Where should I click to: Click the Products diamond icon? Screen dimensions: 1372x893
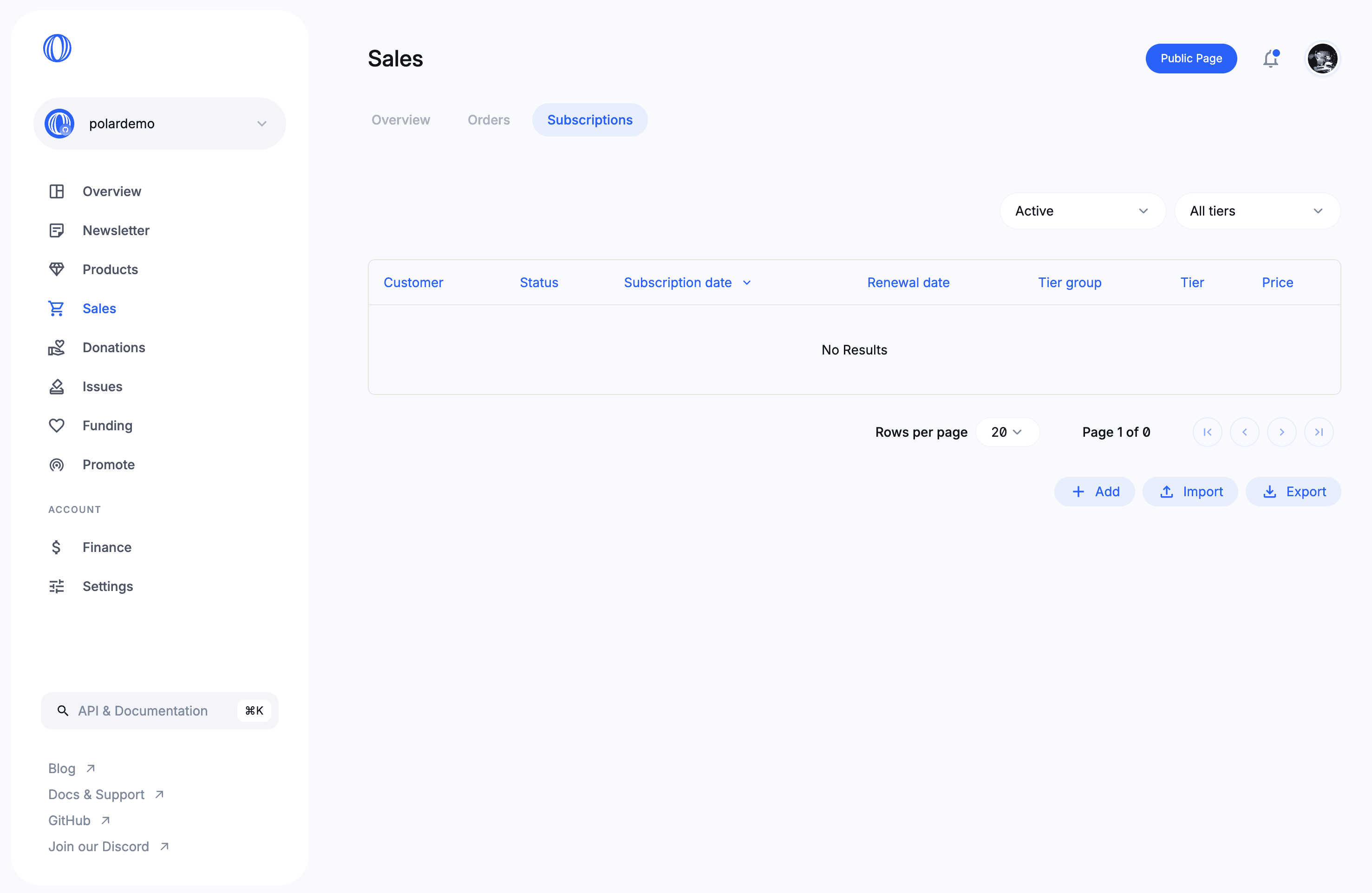click(x=57, y=269)
